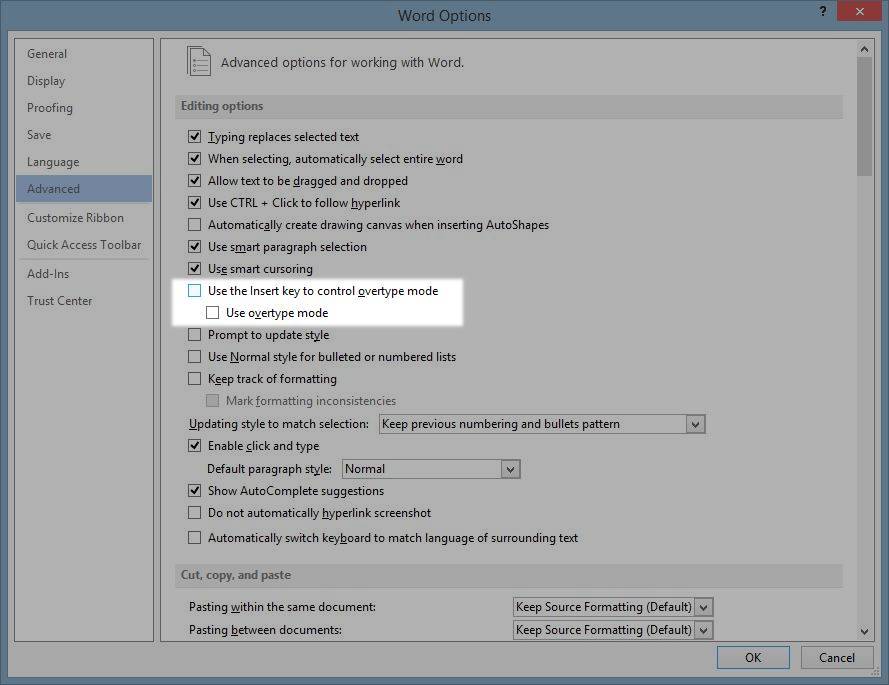Toggle Use smart cursoring option
Image resolution: width=889 pixels, height=685 pixels.
(195, 268)
